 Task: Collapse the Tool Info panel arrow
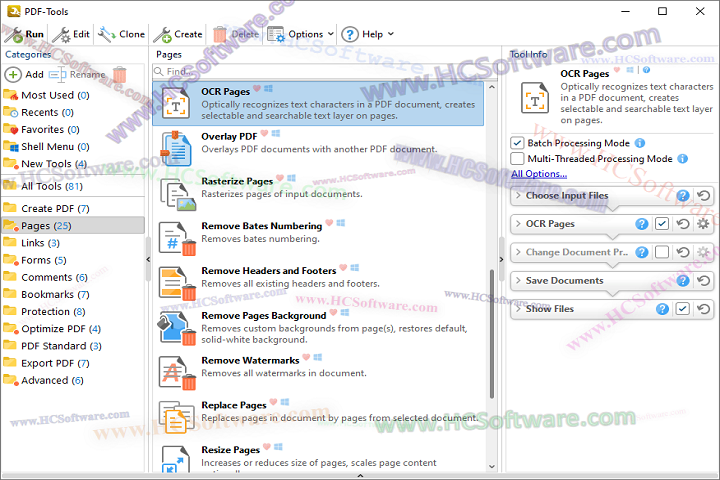[501, 260]
